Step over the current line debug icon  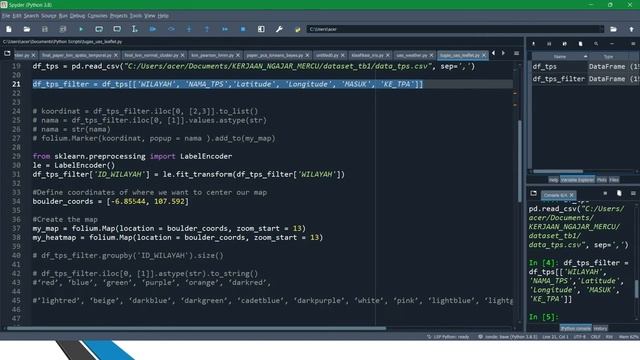(x=171, y=29)
